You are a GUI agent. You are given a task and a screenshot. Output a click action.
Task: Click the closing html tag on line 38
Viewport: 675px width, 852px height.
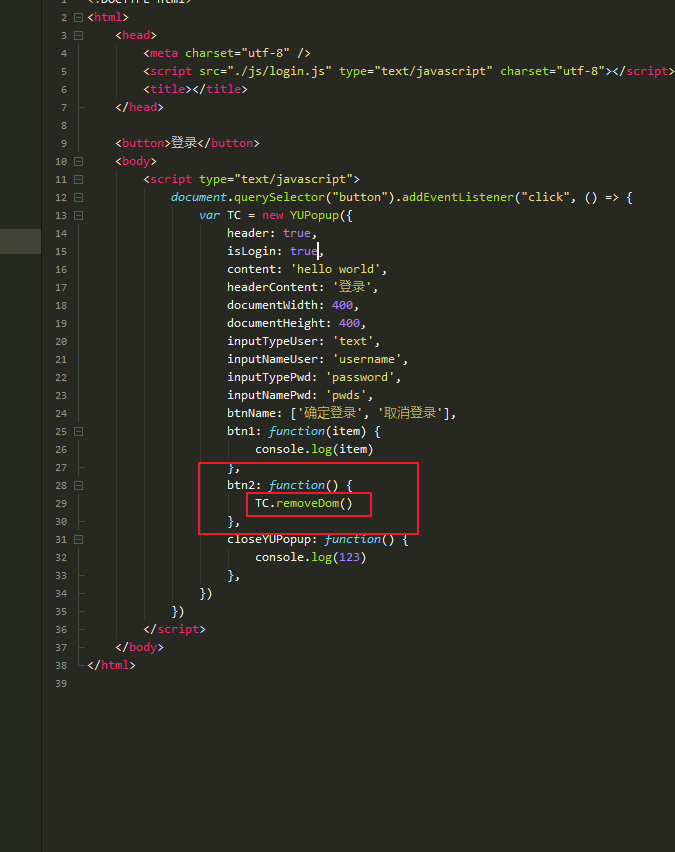111,665
